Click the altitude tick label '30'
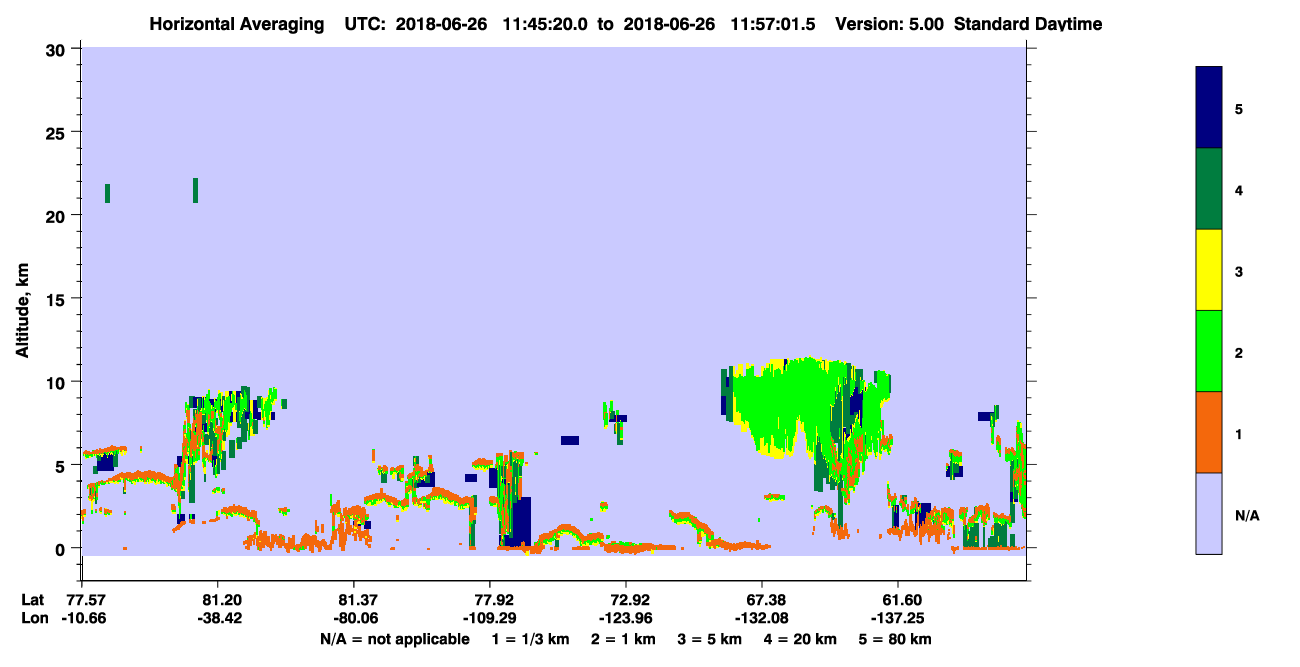The image size is (1300, 667). click(x=58, y=49)
